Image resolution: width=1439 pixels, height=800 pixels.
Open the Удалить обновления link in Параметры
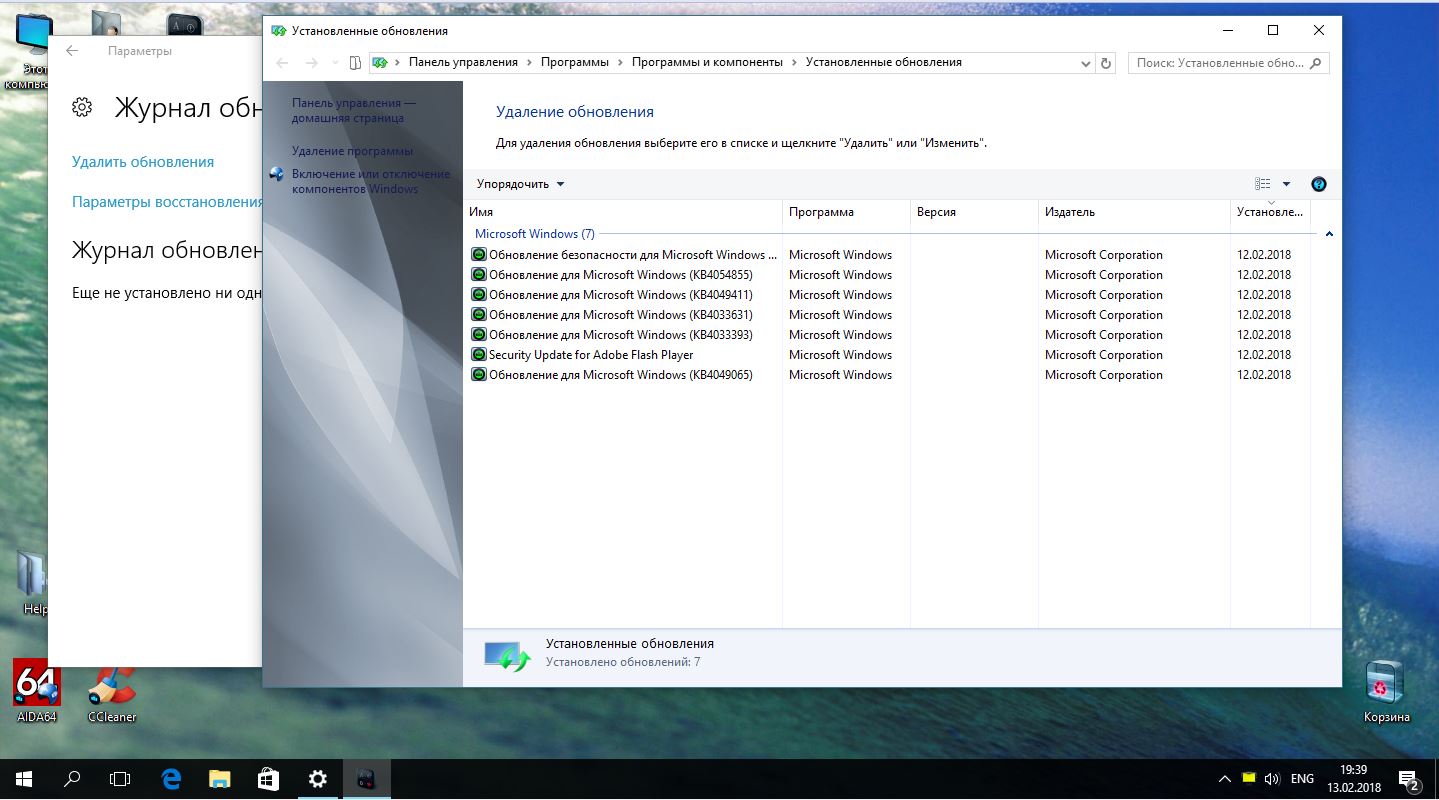pyautogui.click(x=143, y=162)
